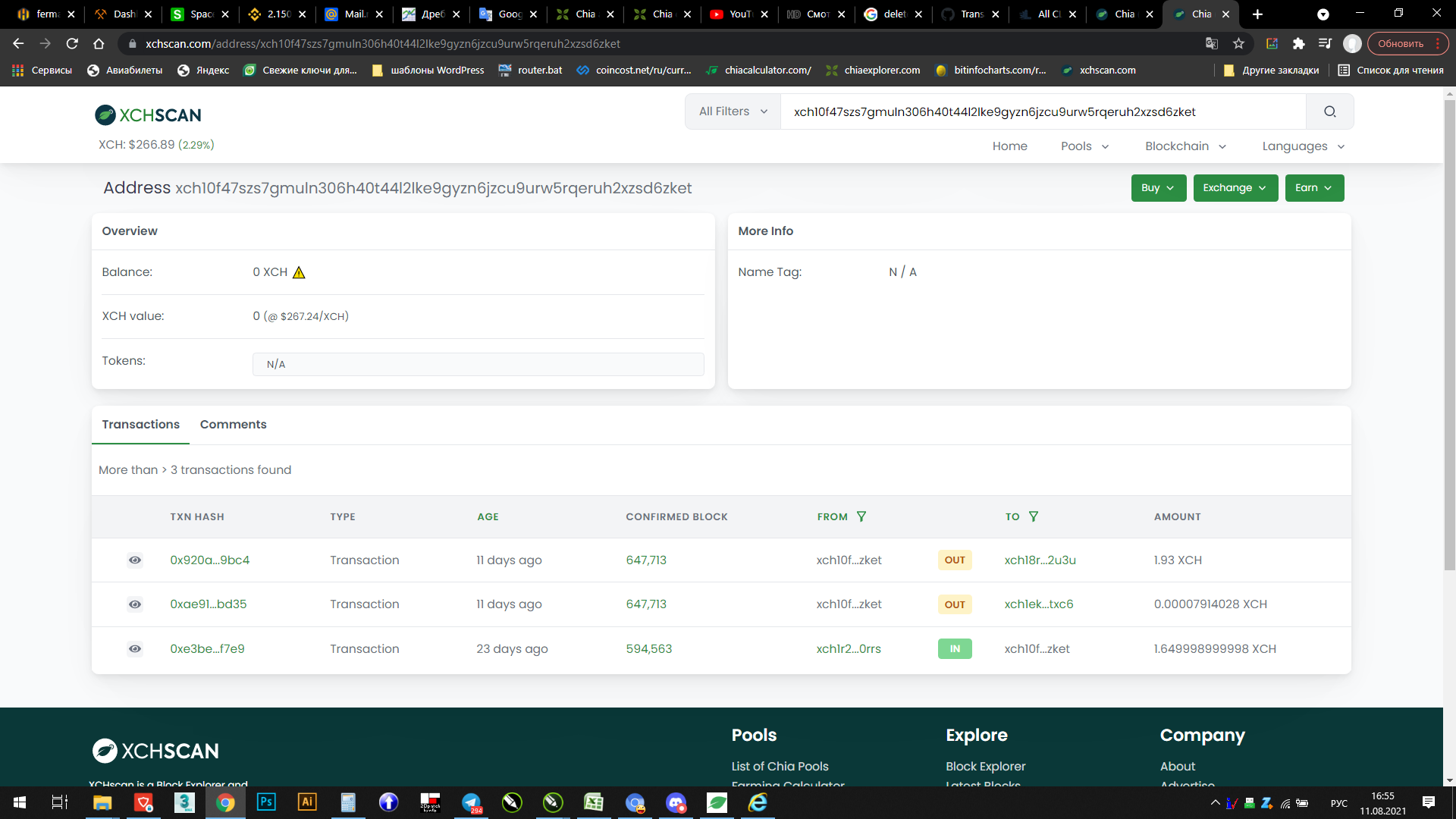This screenshot has width=1456, height=819.
Task: Click the page vertical scrollbar
Action: 1449,334
